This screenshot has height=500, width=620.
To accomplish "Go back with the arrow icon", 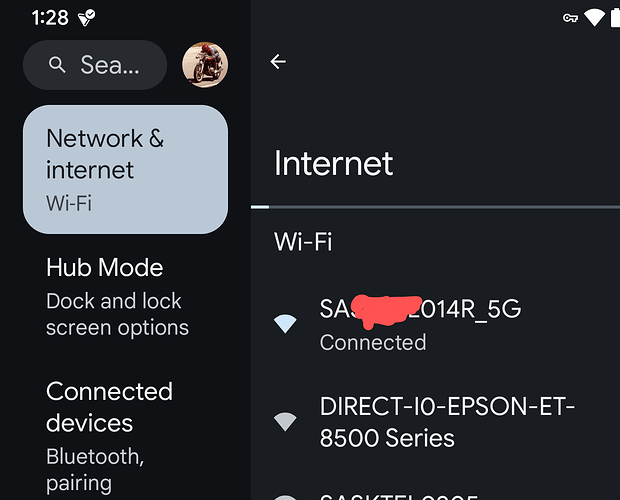I will pyautogui.click(x=278, y=62).
